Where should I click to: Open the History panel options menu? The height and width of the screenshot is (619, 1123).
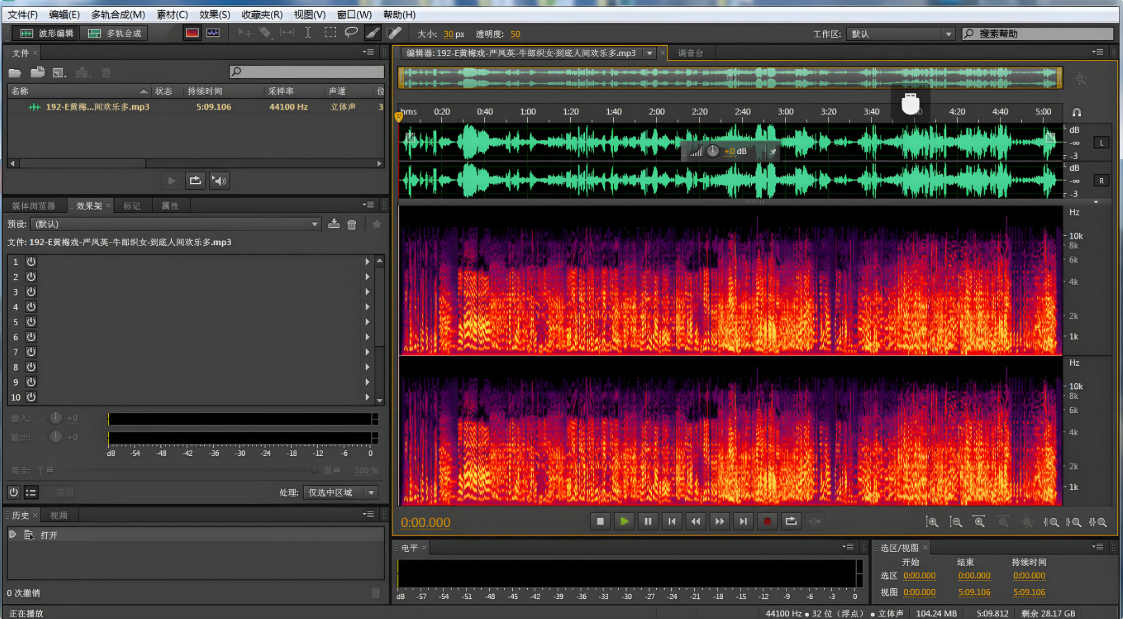[369, 514]
